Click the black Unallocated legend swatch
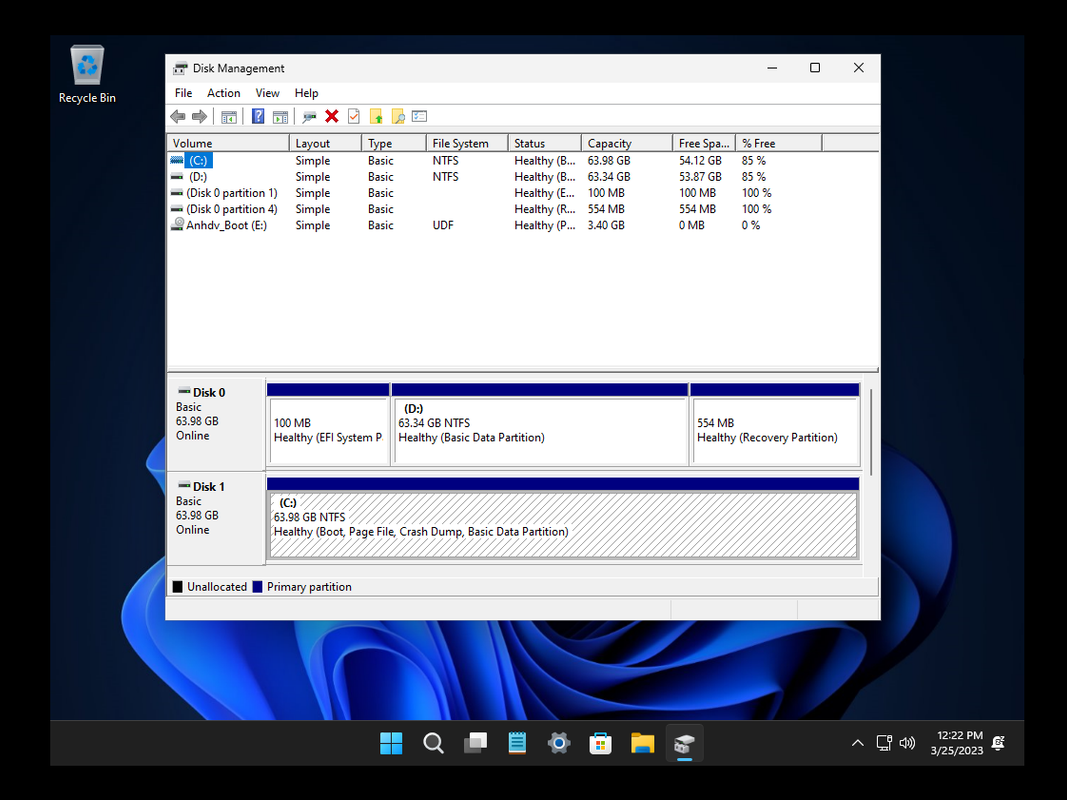The height and width of the screenshot is (800, 1067). pos(178,587)
